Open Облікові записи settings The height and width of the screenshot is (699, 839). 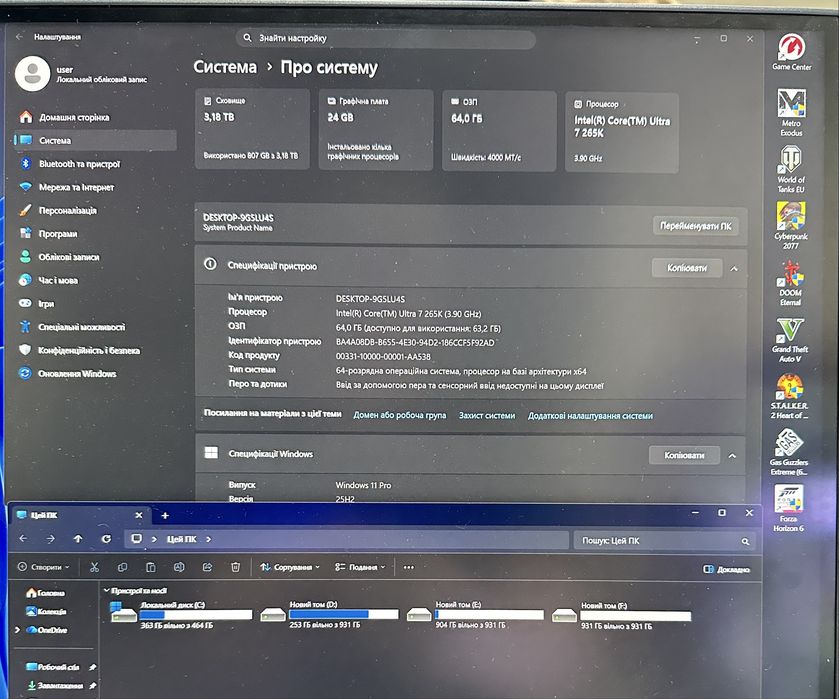point(95,257)
